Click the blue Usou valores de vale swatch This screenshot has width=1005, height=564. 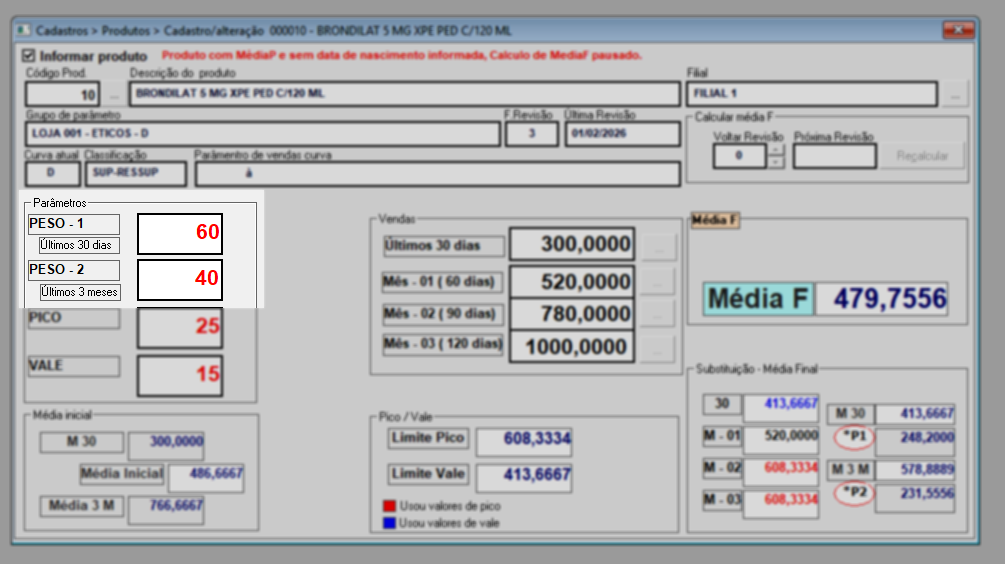[x=388, y=522]
